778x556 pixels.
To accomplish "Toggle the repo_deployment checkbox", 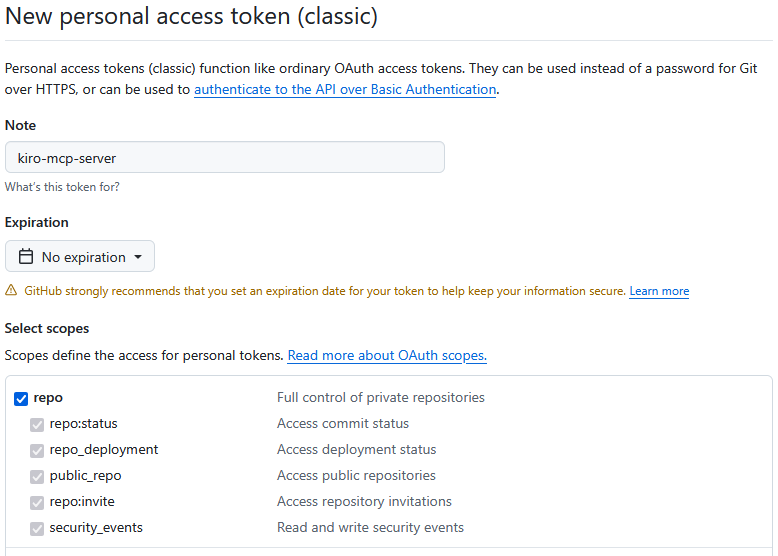I will [37, 450].
